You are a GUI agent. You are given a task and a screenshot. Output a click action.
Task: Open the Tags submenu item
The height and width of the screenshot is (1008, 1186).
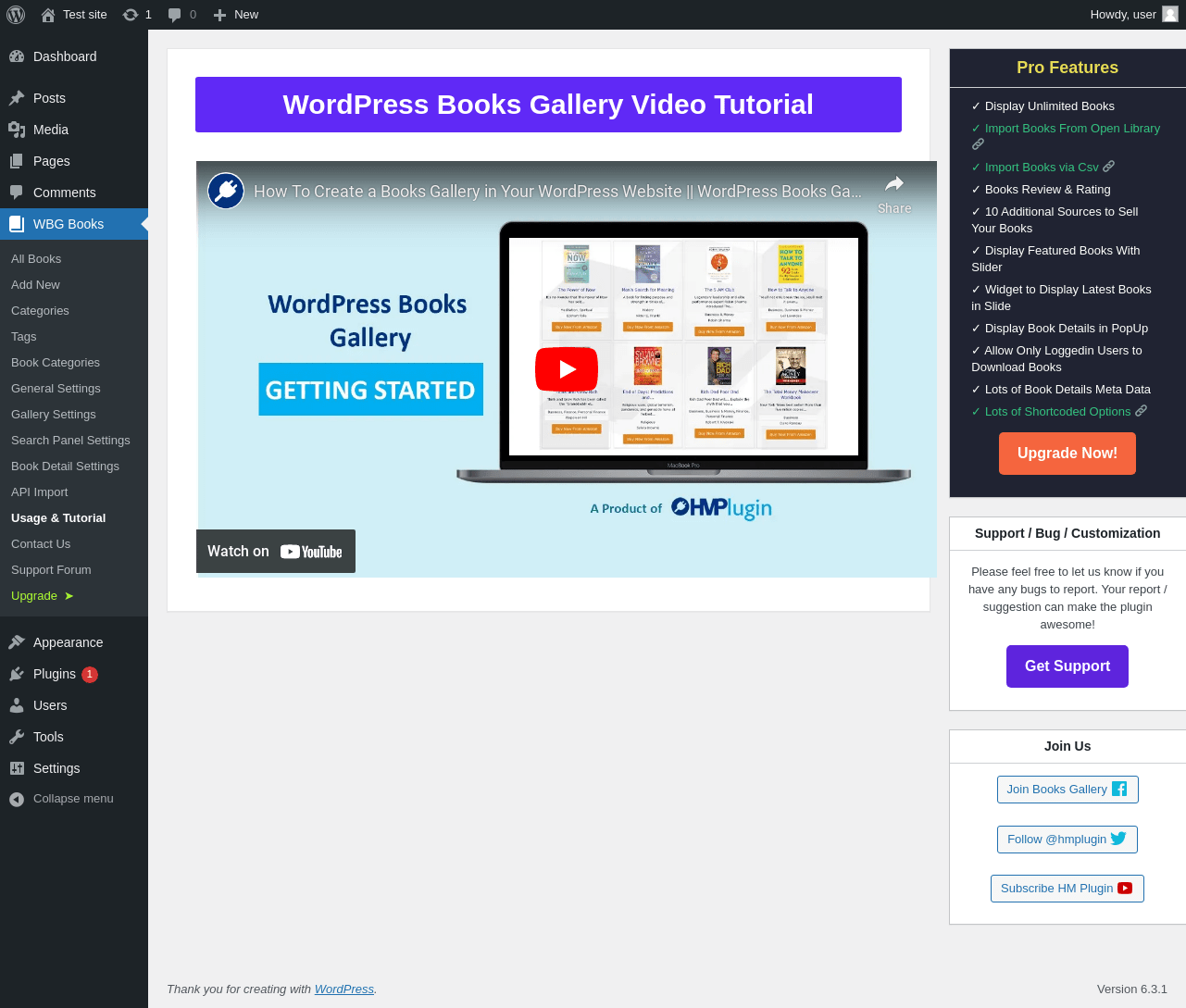74,337
